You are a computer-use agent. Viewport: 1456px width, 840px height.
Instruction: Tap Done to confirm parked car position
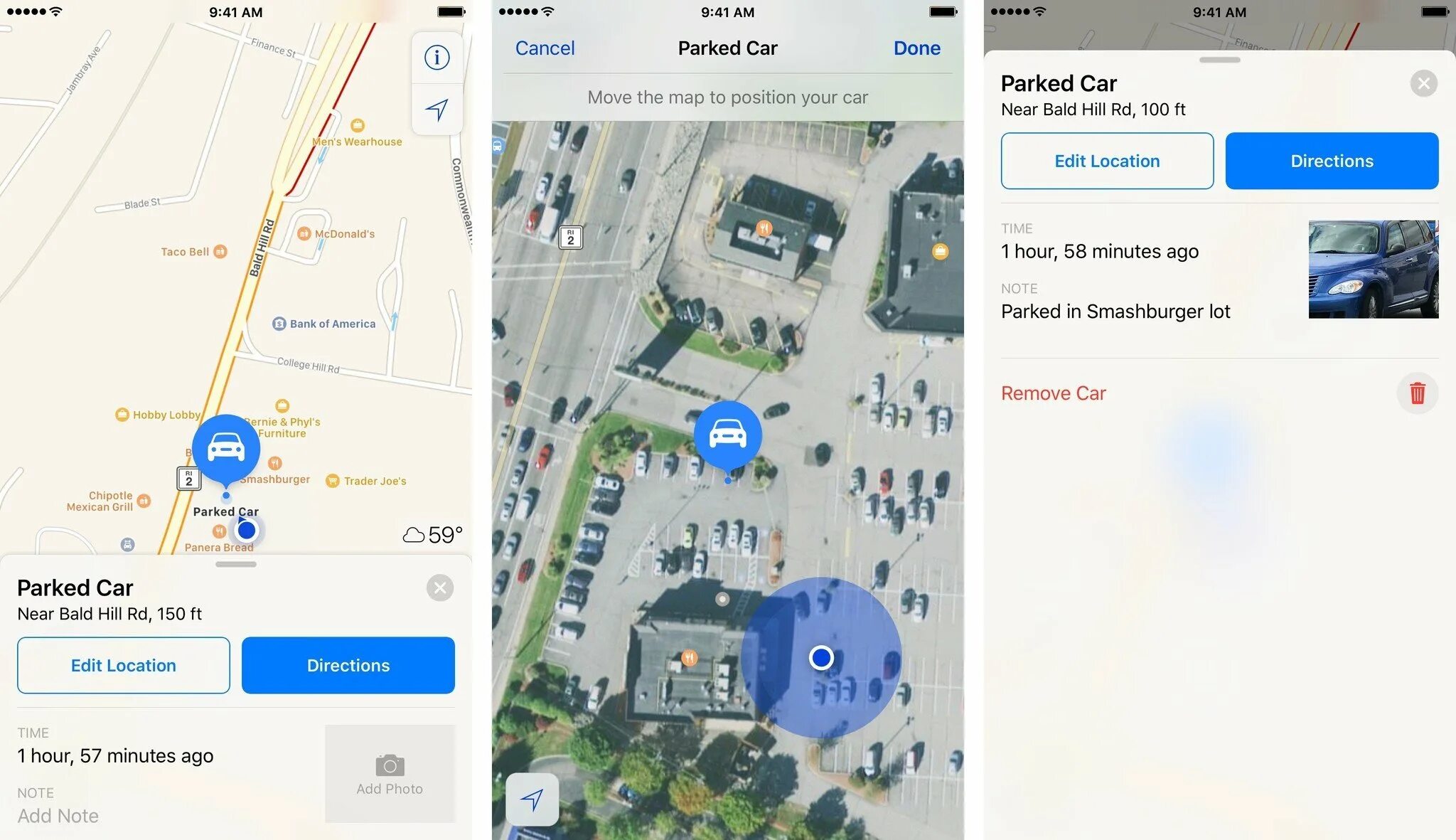point(917,46)
